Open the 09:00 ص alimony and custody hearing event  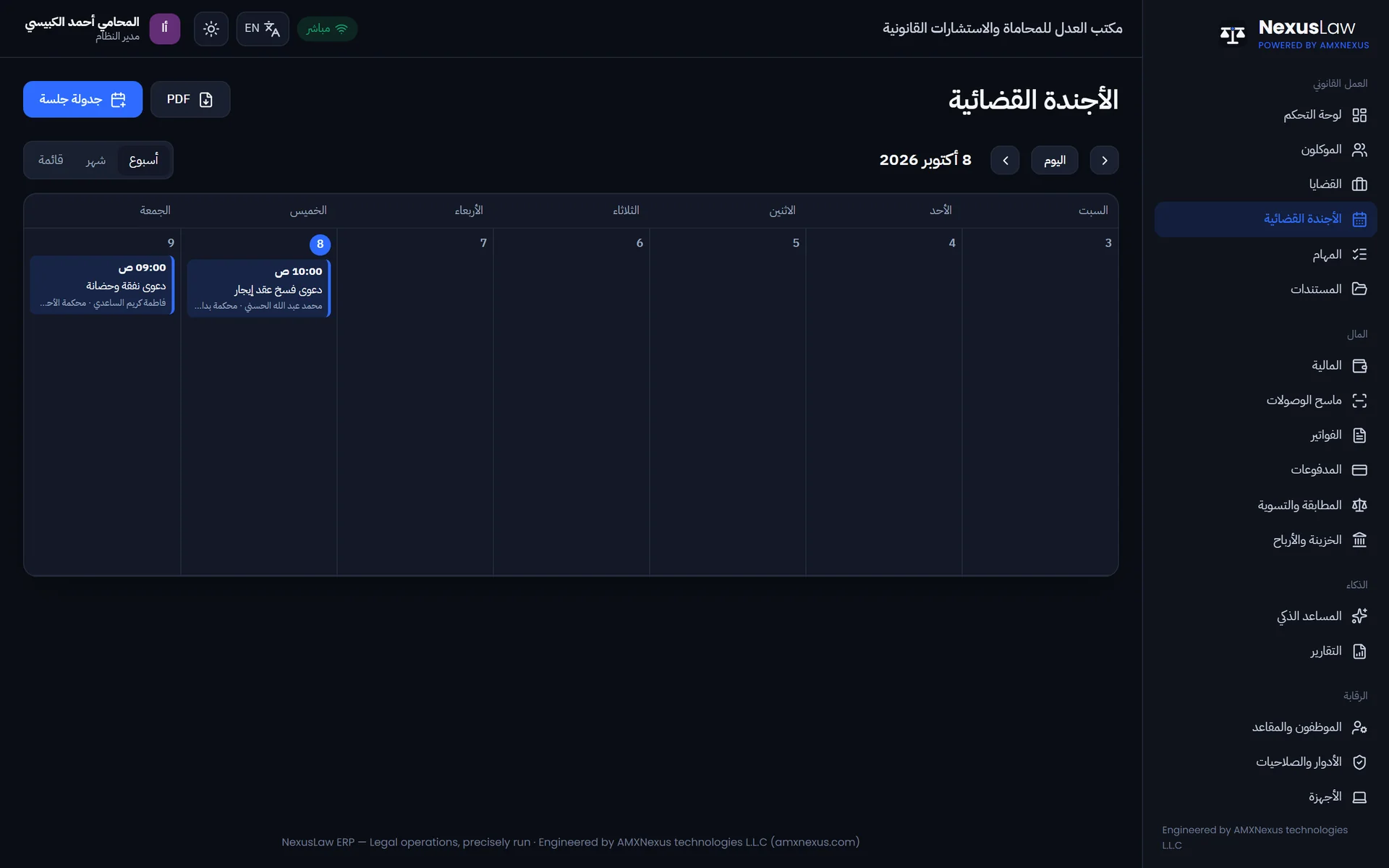coord(102,285)
